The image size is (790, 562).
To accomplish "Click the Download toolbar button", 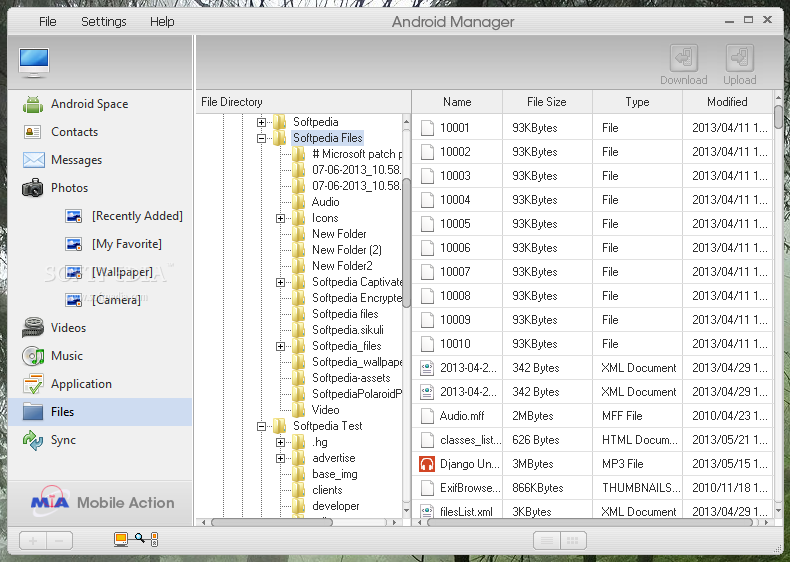I will [x=684, y=65].
